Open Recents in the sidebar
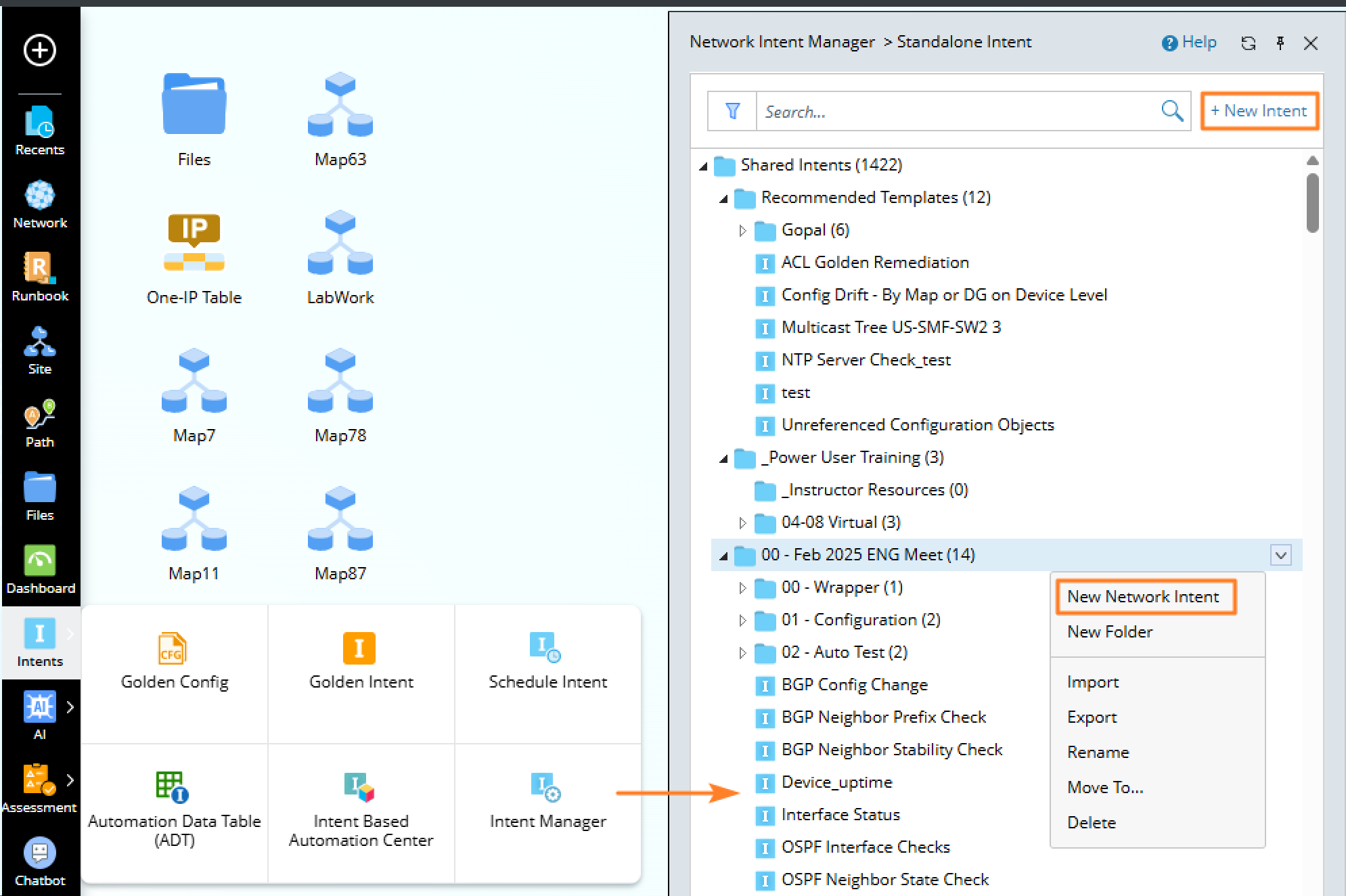 coord(40,131)
